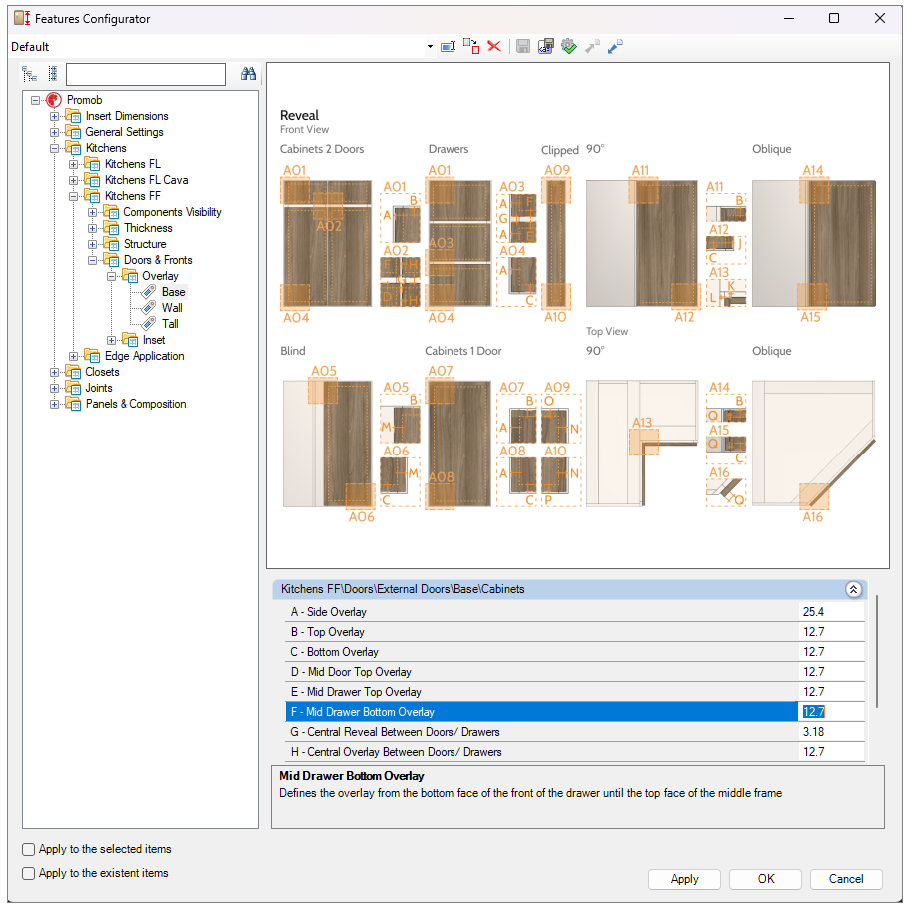Viewport: 920px width, 913px height.
Task: Open the Default configuration dropdown
Action: pyautogui.click(x=430, y=47)
